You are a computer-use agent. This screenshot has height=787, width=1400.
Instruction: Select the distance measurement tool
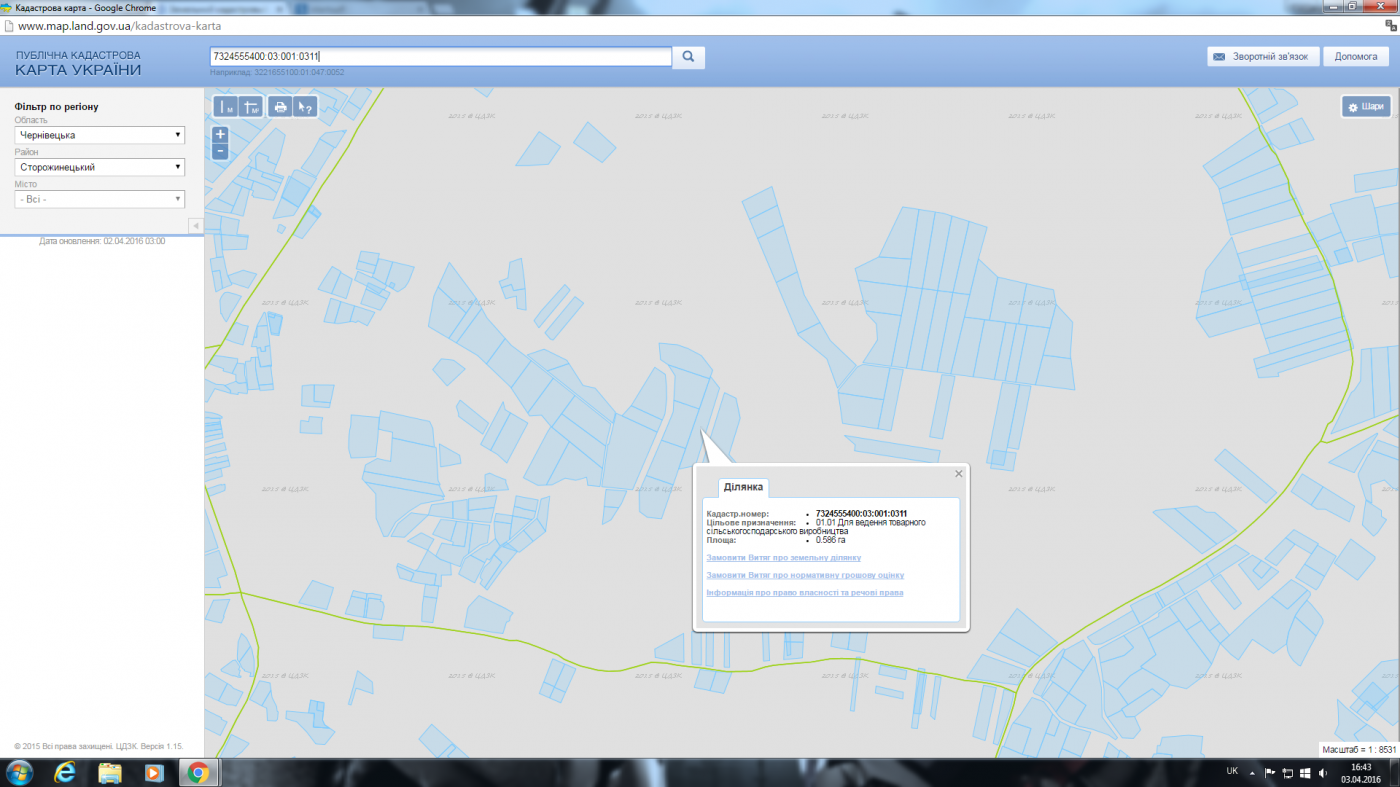[x=225, y=107]
